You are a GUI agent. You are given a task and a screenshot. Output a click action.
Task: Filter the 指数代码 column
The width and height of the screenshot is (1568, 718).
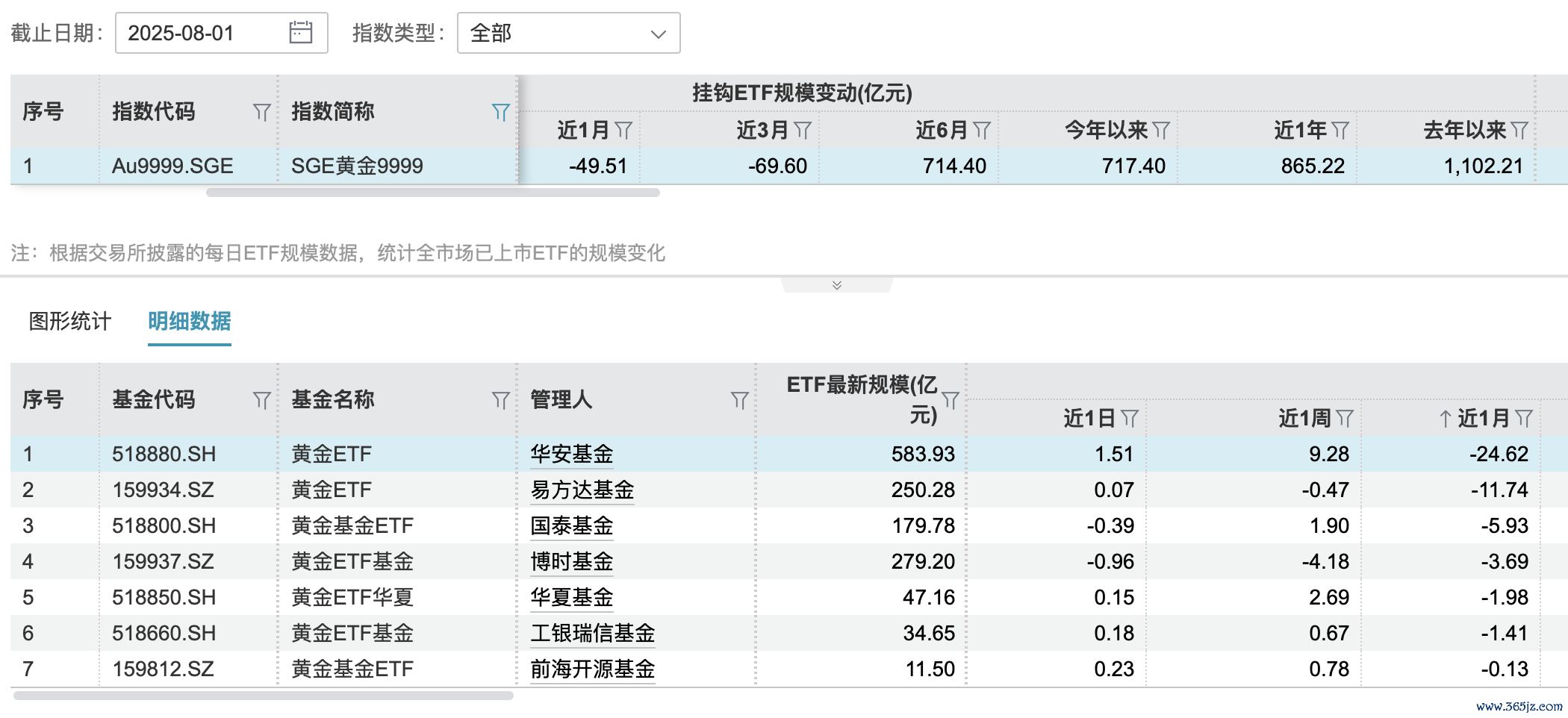coord(261,112)
